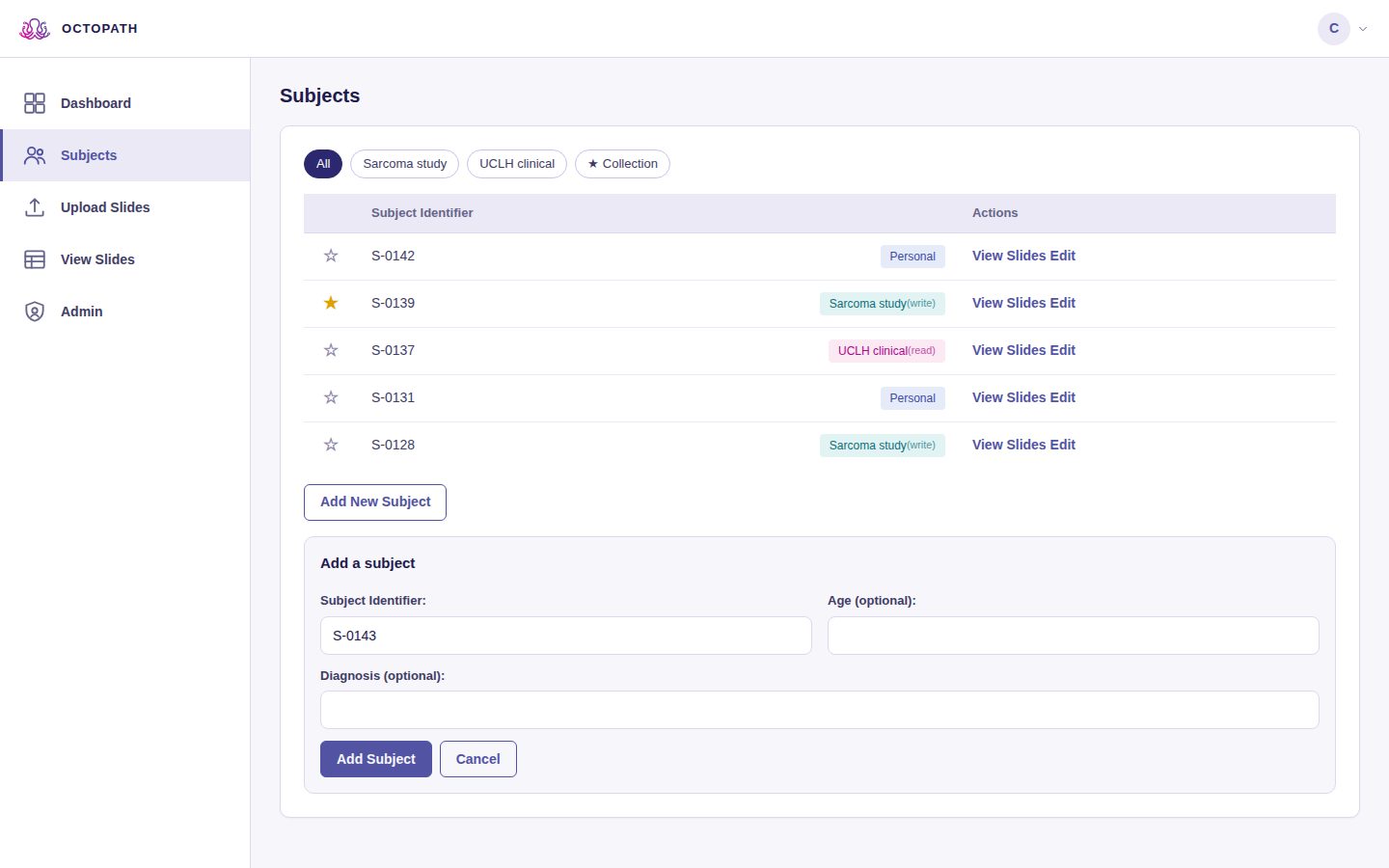The image size is (1389, 868).
Task: Click the Age optional input field
Action: tap(1074, 636)
